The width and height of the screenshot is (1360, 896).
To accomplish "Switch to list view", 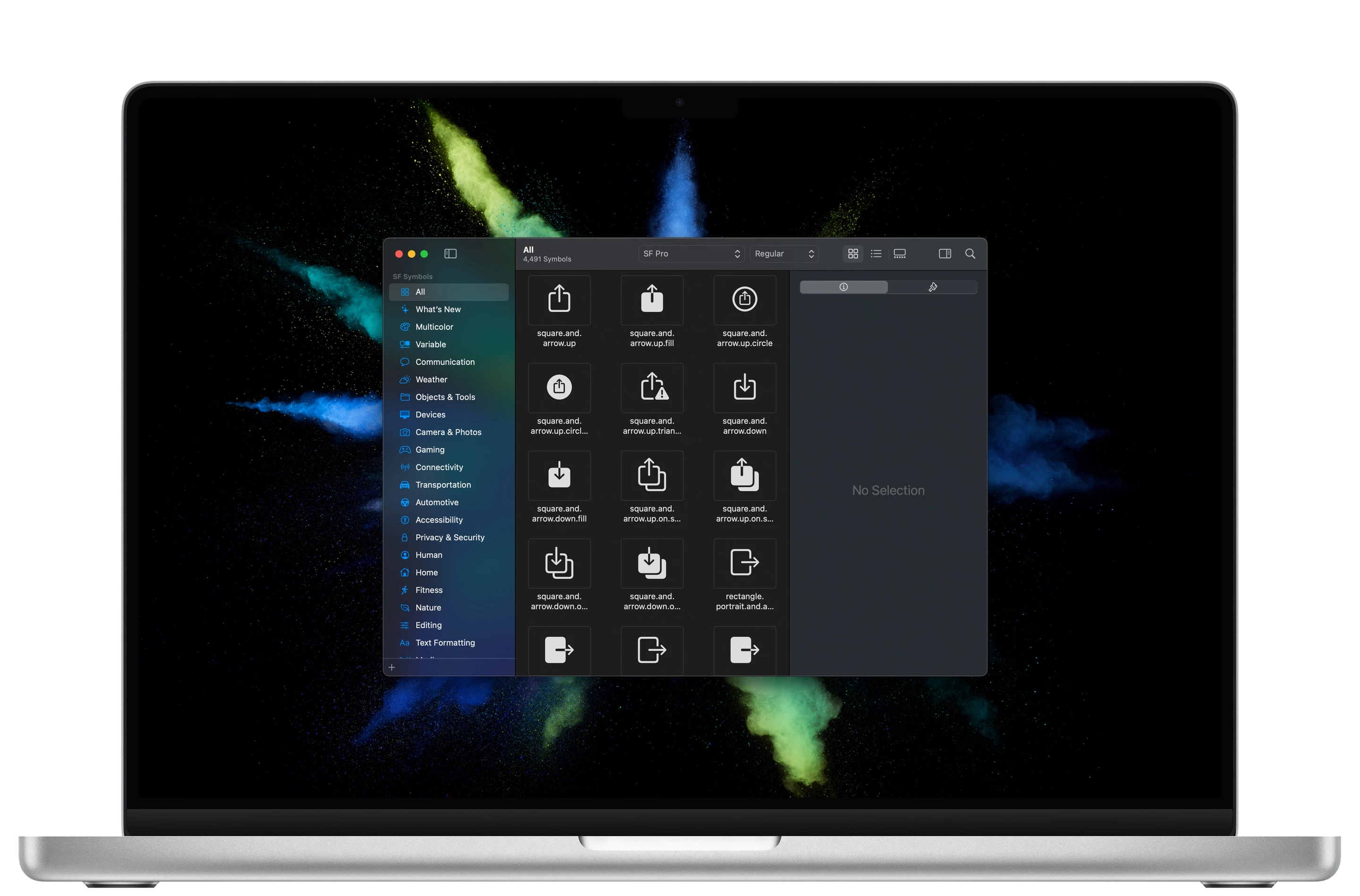I will pos(876,254).
